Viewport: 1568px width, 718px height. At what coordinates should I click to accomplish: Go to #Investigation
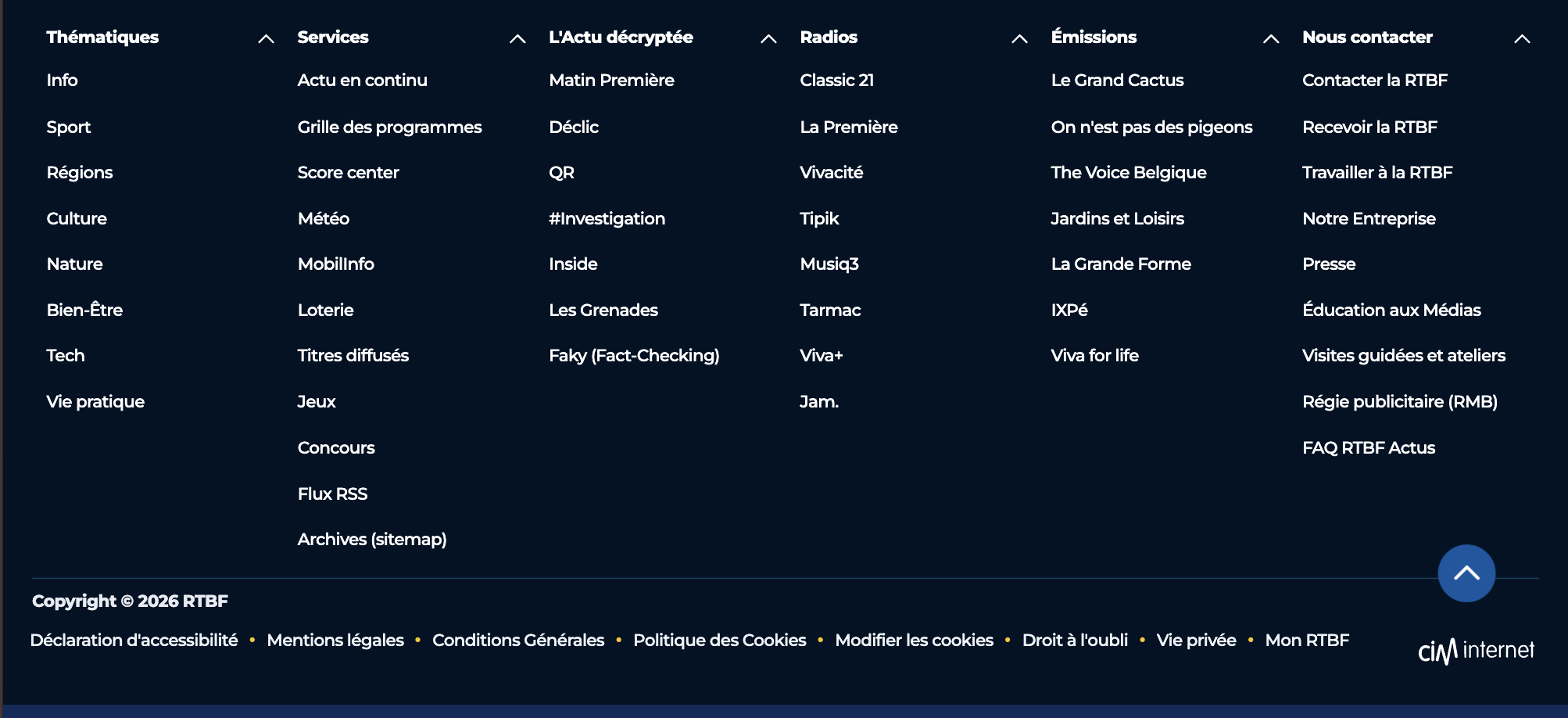607,218
